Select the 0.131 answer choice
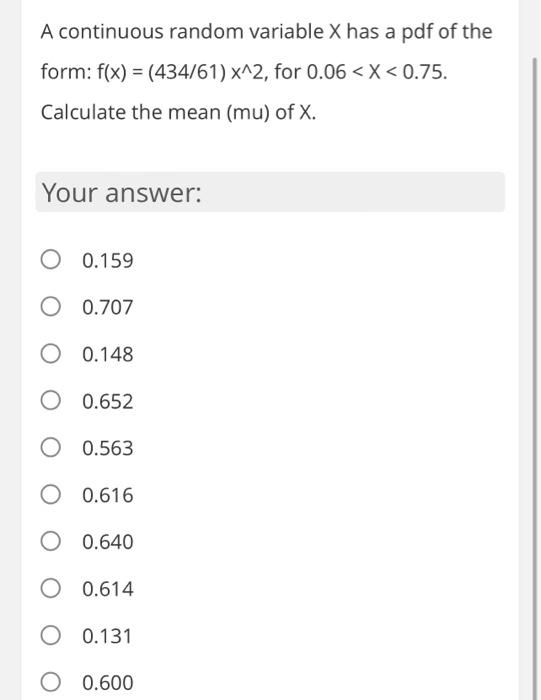This screenshot has width=541, height=700. pyautogui.click(x=50, y=635)
